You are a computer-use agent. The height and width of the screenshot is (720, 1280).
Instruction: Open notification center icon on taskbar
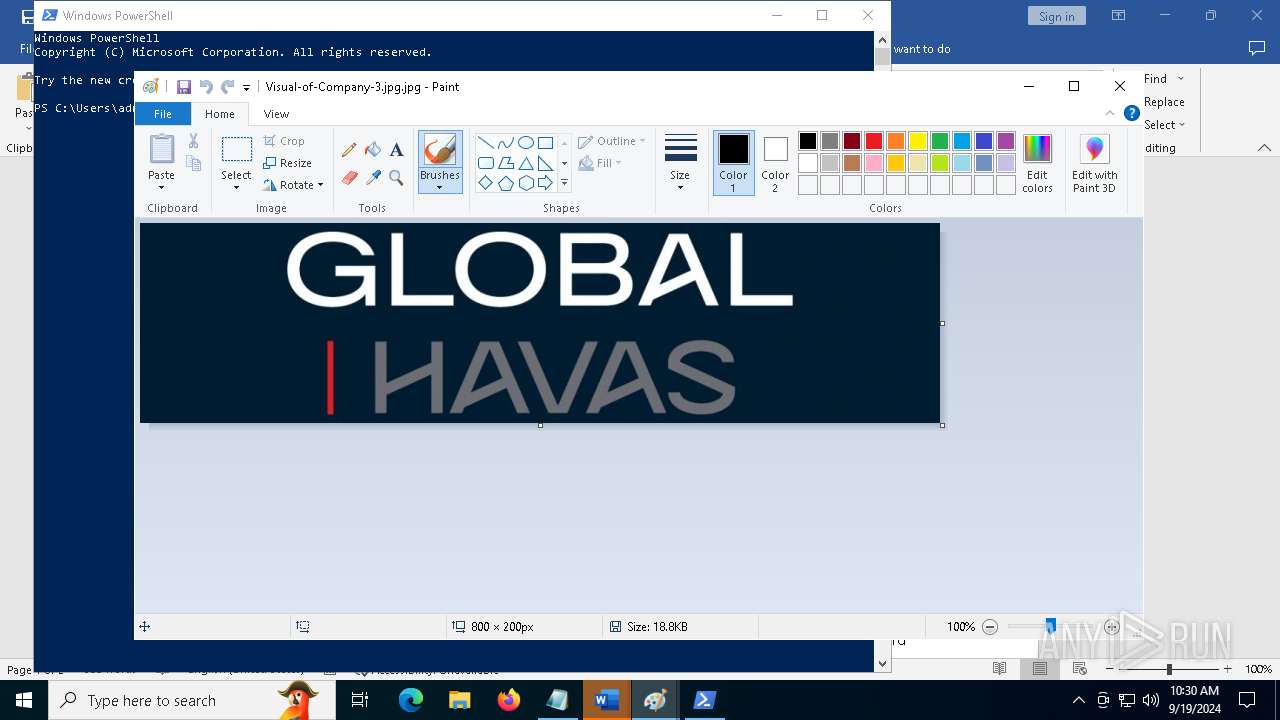[x=1247, y=700]
